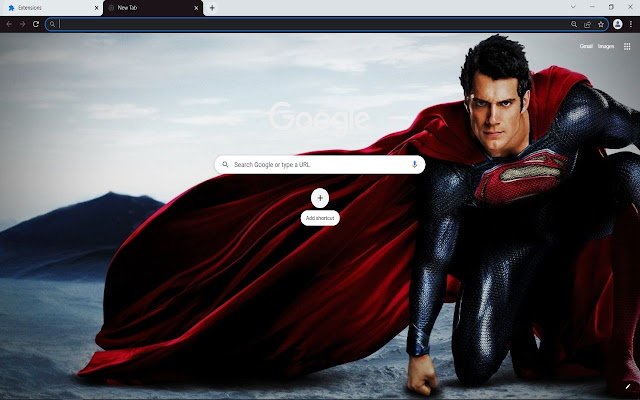Minimize the Chrome window

592,7
